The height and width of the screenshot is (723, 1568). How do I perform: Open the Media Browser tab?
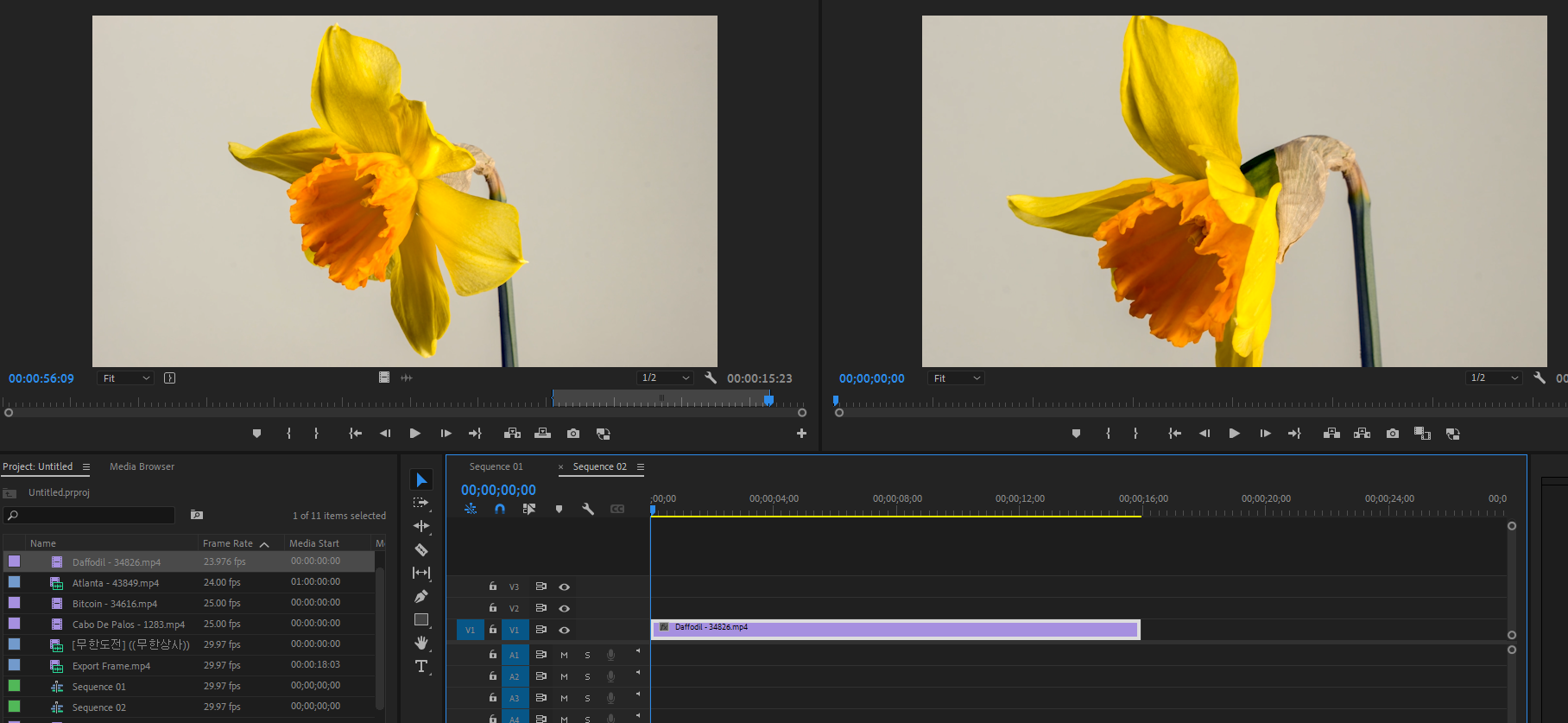tap(142, 467)
